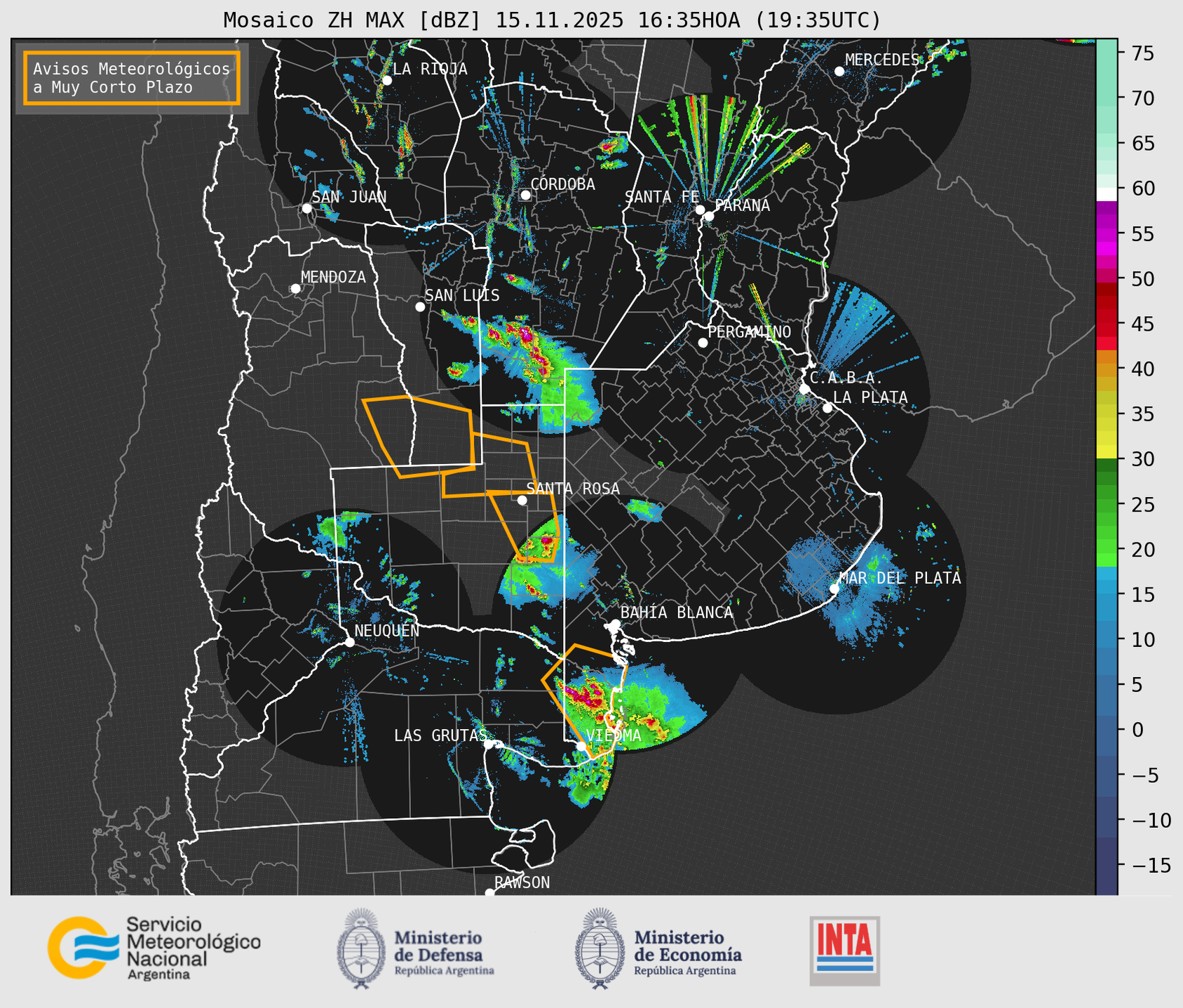This screenshot has width=1183, height=1008.
Task: Pick the magenta 55 dBZ color band
Action: [x=1107, y=233]
